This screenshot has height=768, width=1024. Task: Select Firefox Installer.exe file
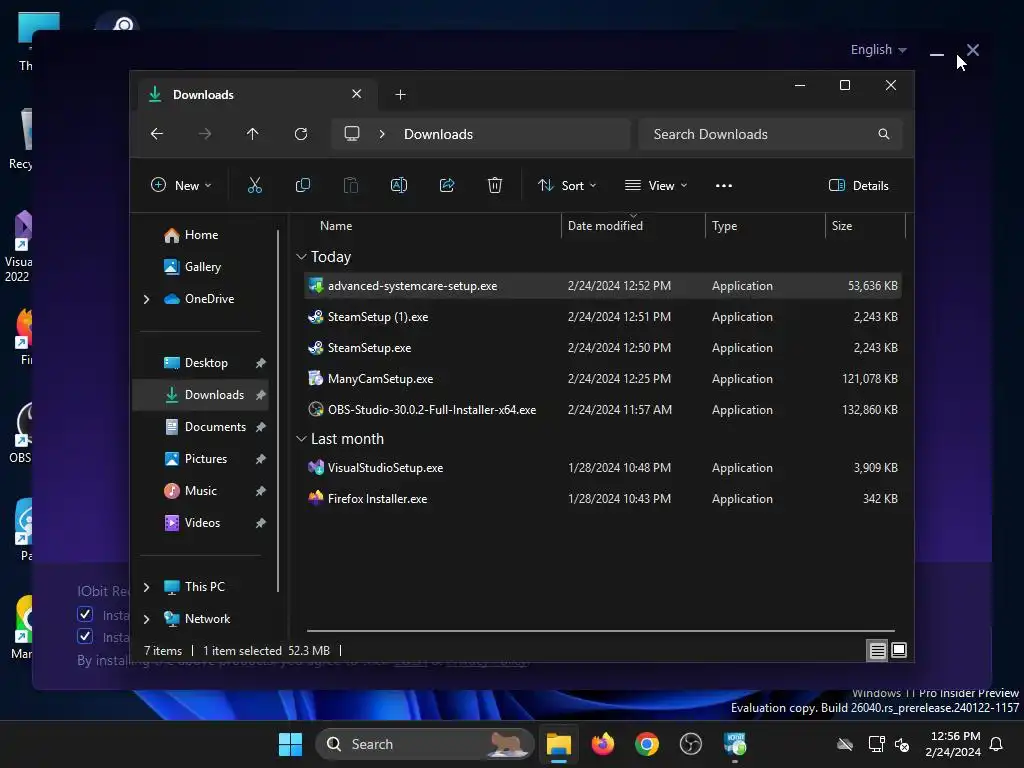tap(603, 498)
